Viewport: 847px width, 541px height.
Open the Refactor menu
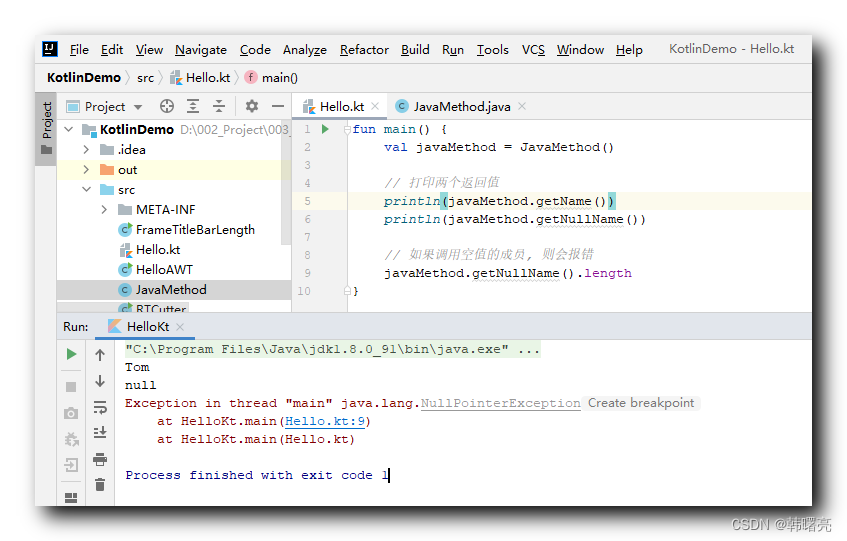364,50
